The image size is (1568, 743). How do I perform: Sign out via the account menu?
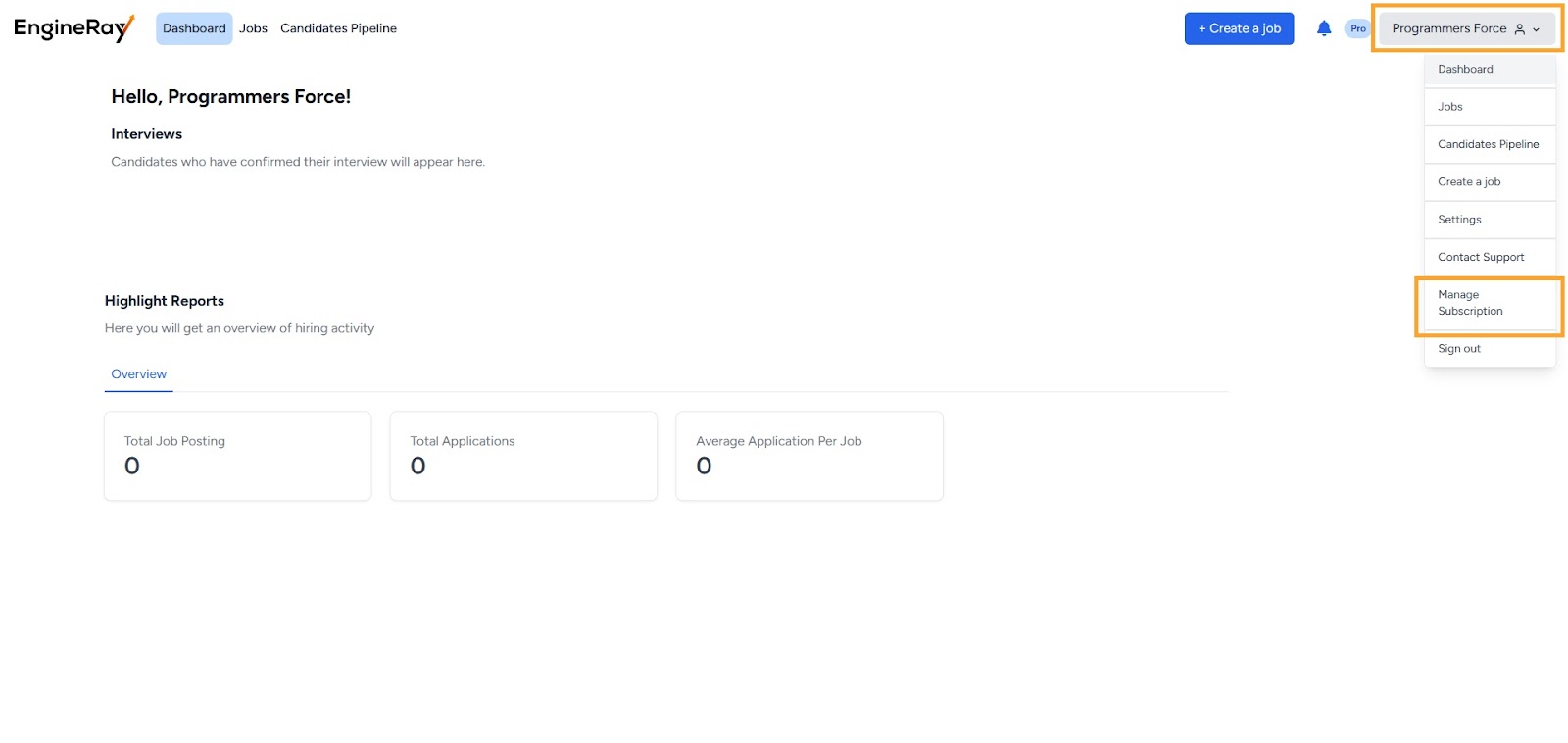click(x=1490, y=349)
